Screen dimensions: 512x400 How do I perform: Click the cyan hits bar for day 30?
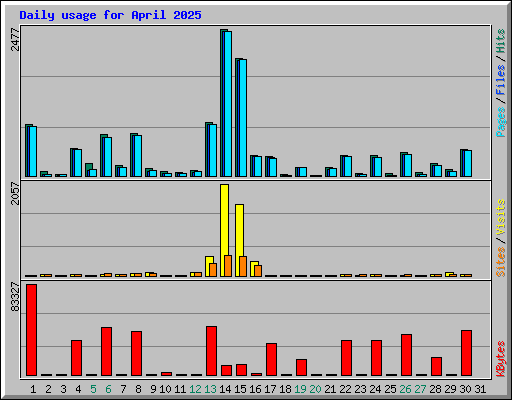[468, 163]
